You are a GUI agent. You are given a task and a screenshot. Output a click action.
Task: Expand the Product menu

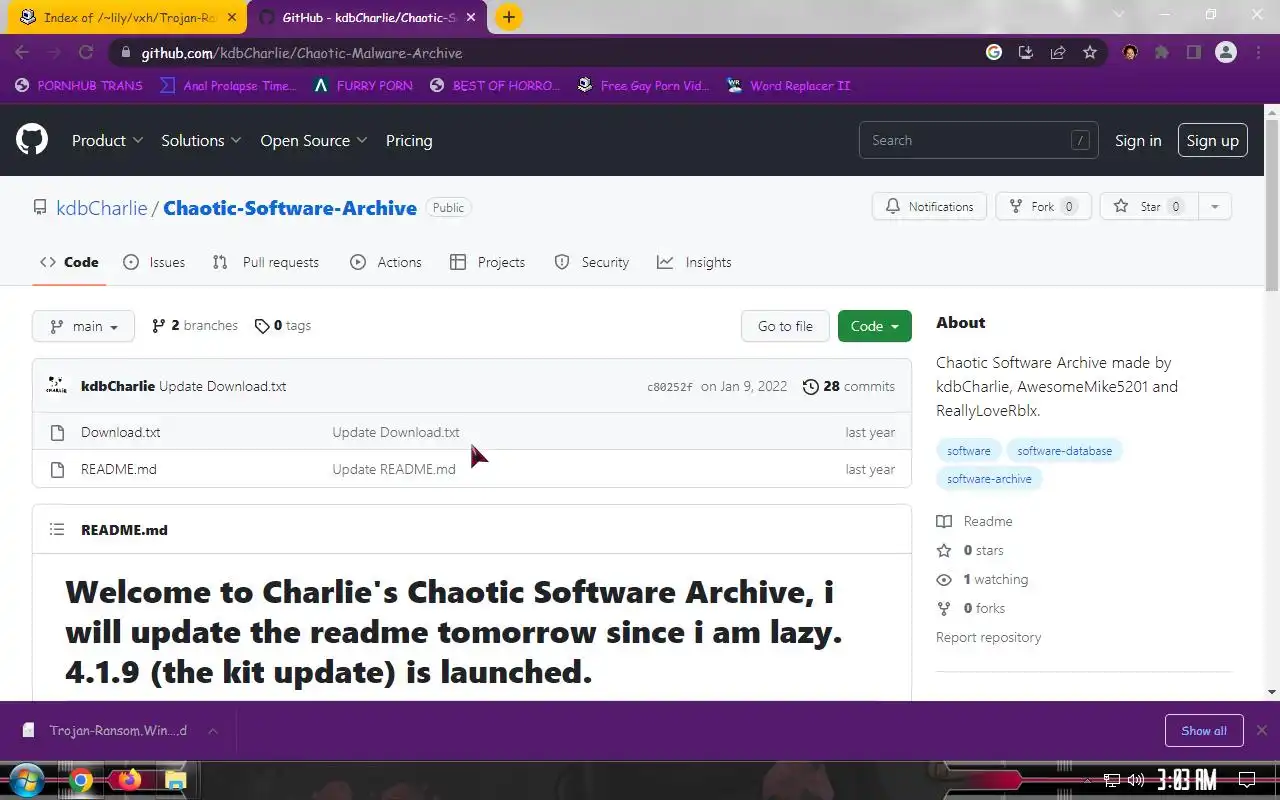107,141
